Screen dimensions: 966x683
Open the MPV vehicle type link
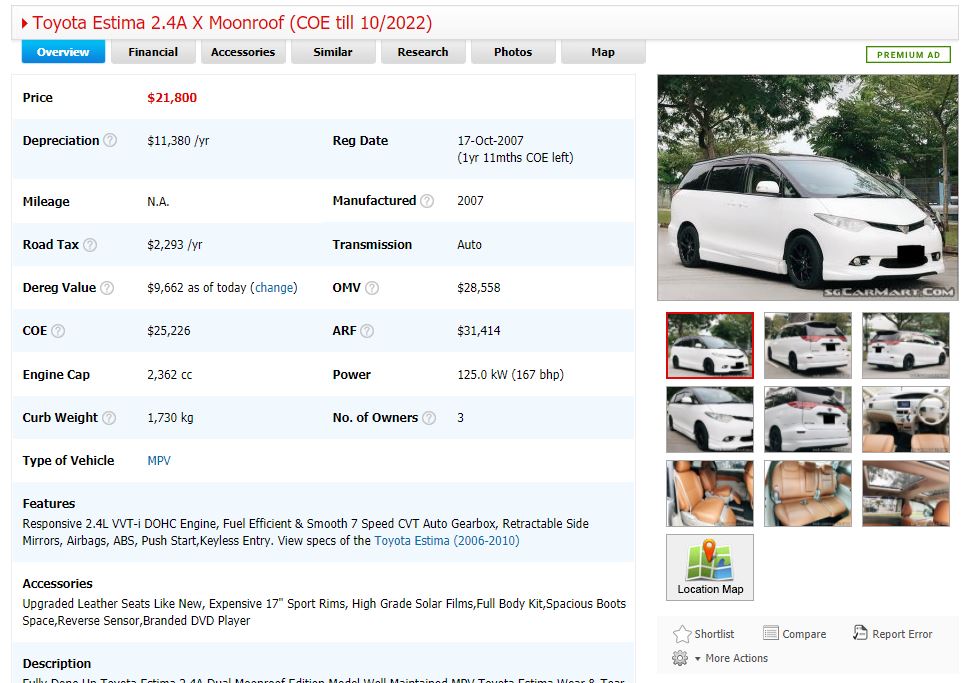pos(159,461)
